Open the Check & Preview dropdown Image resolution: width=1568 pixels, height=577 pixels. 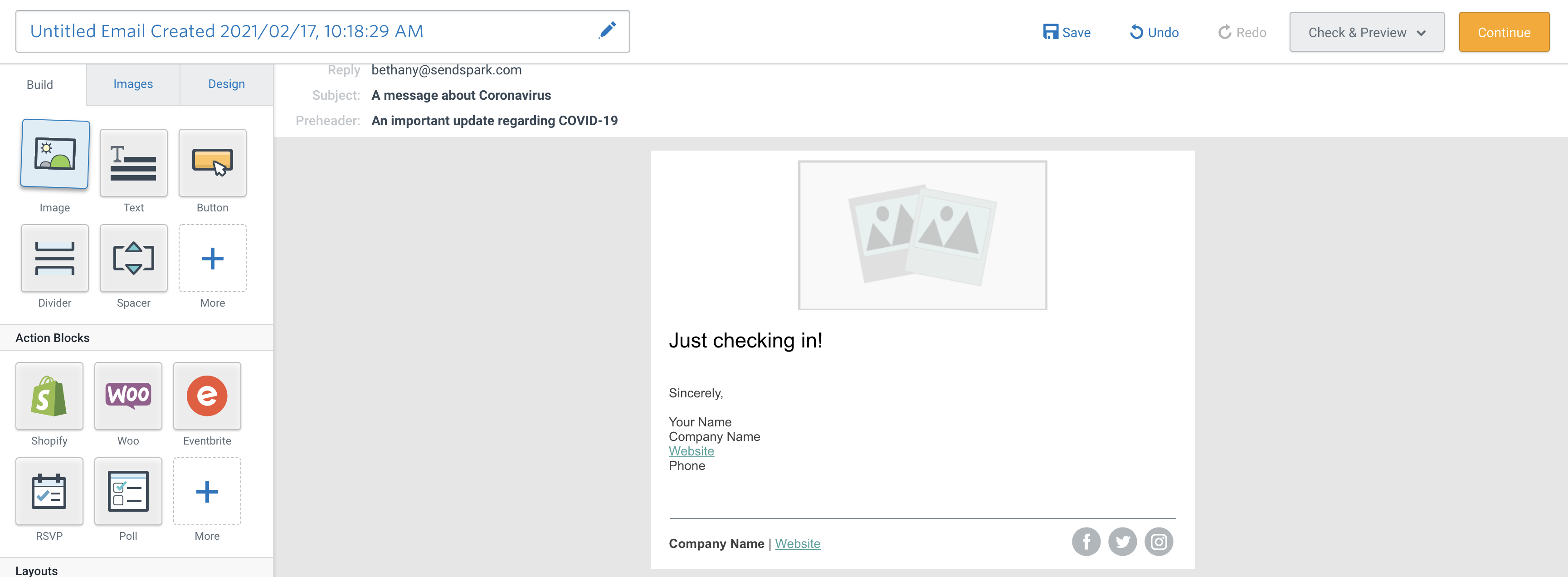click(x=1367, y=32)
